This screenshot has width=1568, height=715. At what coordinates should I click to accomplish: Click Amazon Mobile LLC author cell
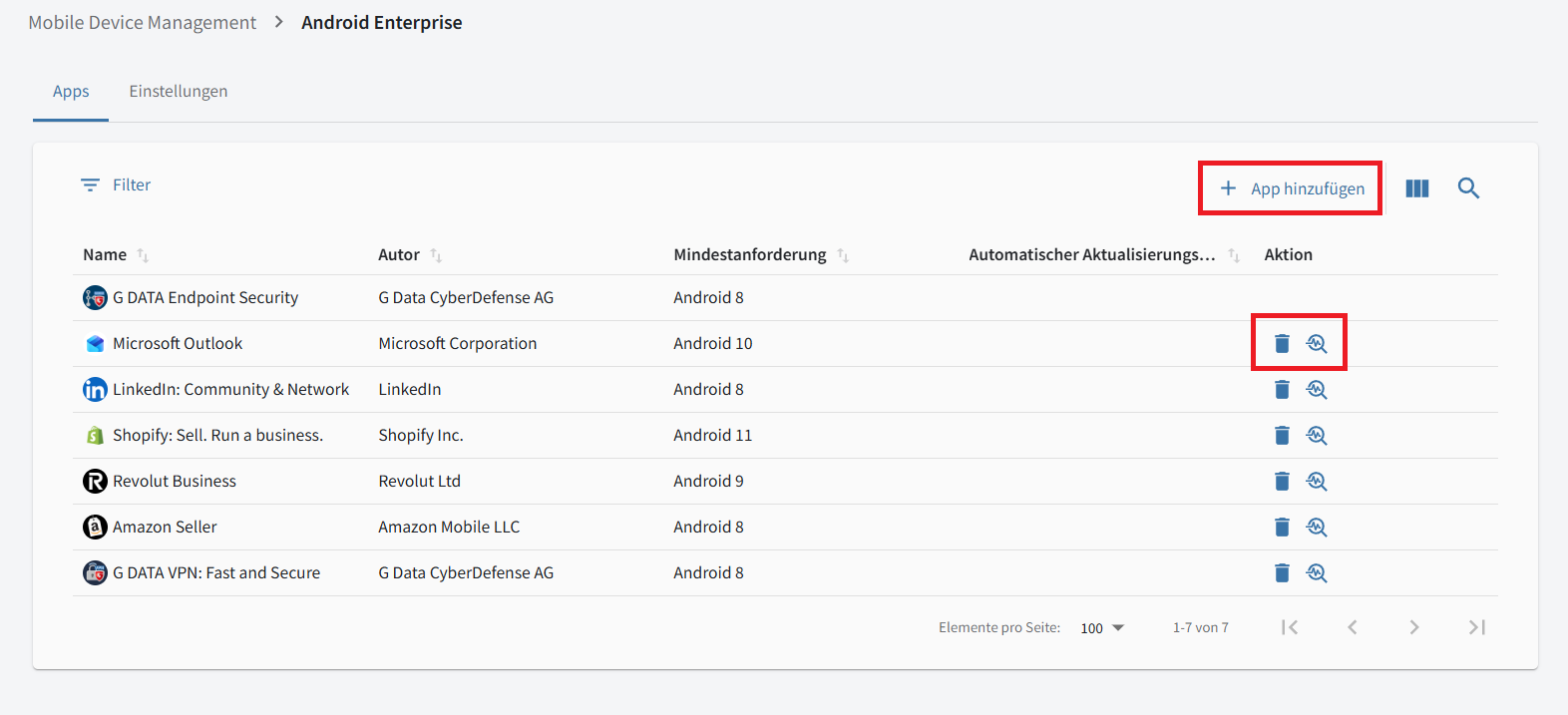[x=449, y=528]
